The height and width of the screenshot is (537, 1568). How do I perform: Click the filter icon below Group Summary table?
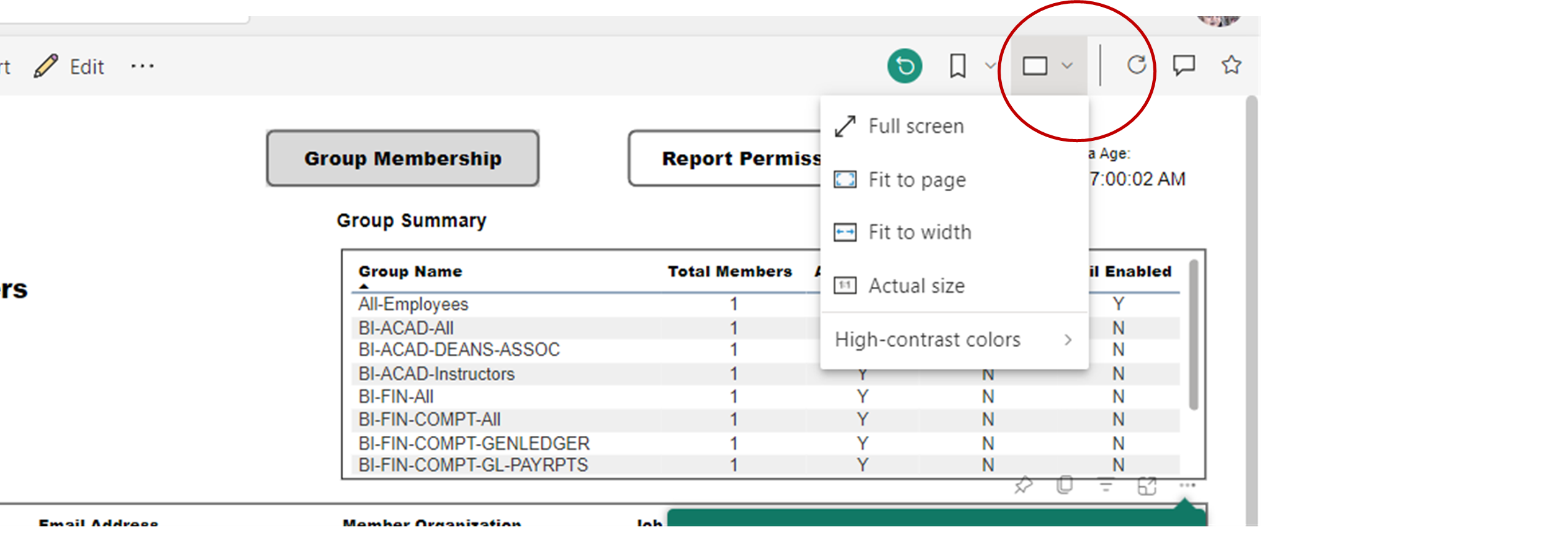[1106, 485]
